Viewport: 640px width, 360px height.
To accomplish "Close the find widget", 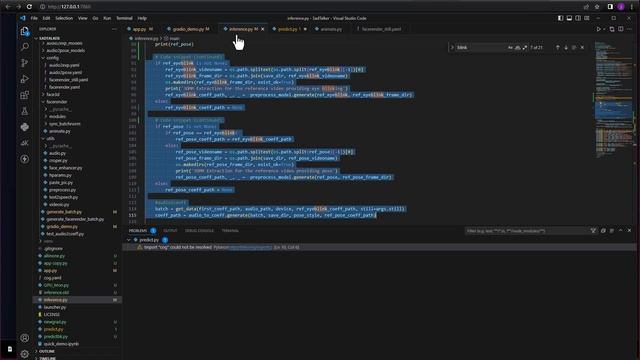I will click(x=582, y=47).
